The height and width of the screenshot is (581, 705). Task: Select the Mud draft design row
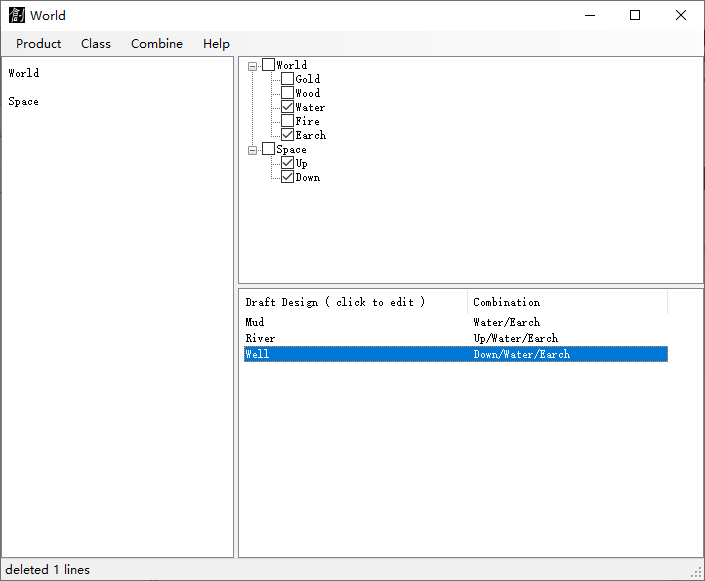coord(255,323)
